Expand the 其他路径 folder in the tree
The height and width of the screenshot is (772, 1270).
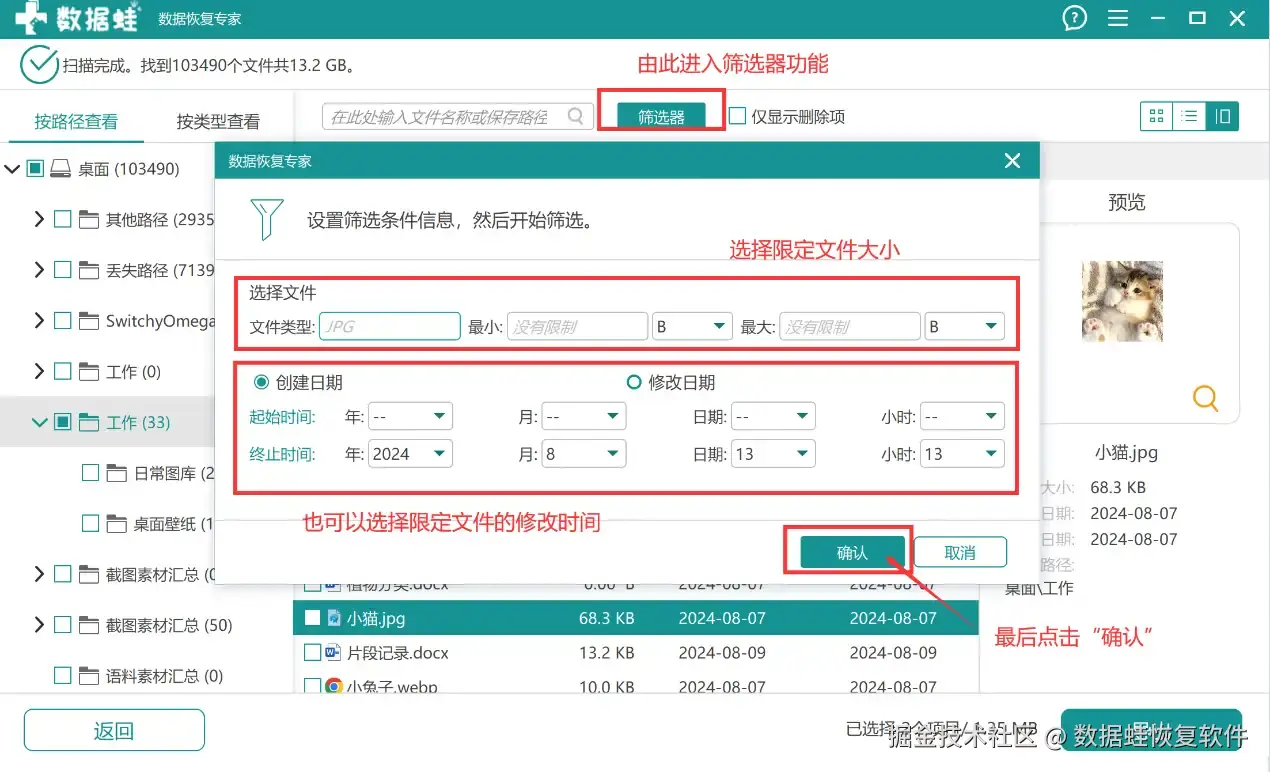pos(39,219)
